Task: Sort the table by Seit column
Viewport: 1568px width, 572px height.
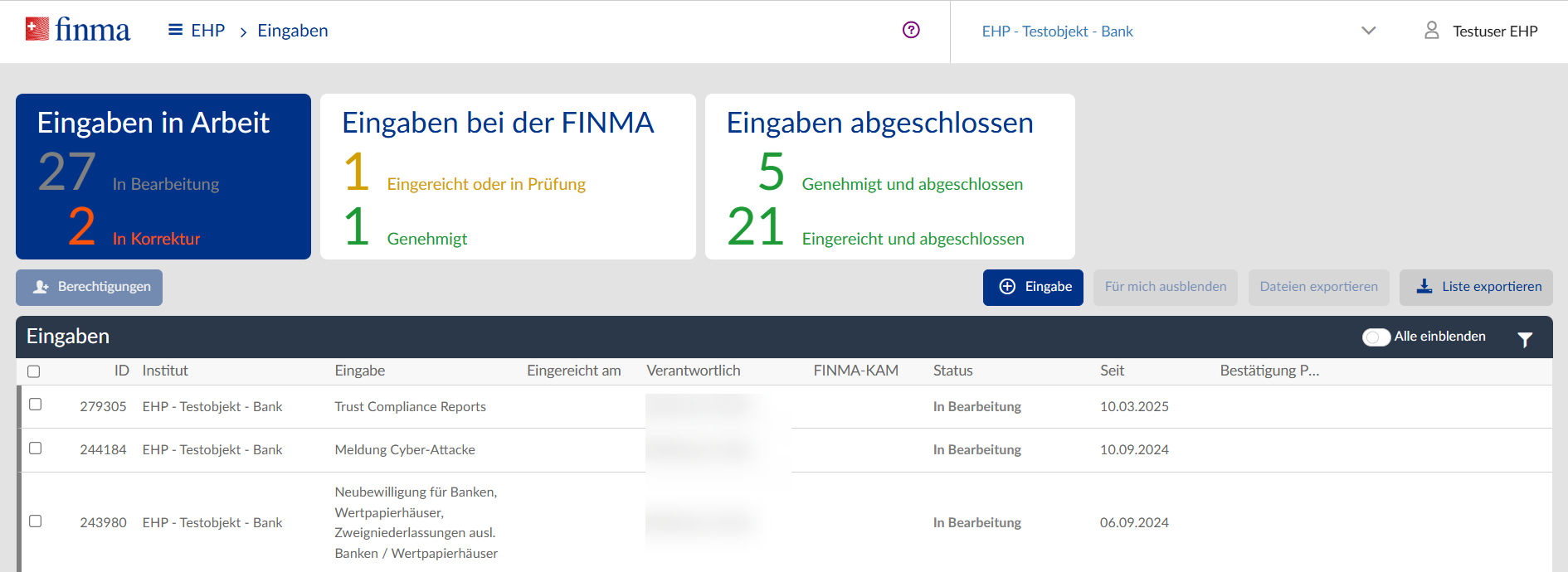Action: pyautogui.click(x=1112, y=371)
